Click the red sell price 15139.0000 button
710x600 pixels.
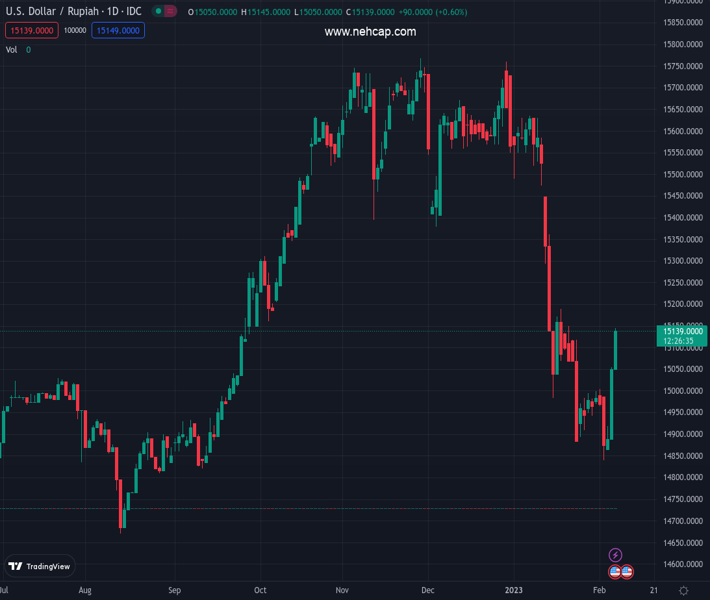30,31
